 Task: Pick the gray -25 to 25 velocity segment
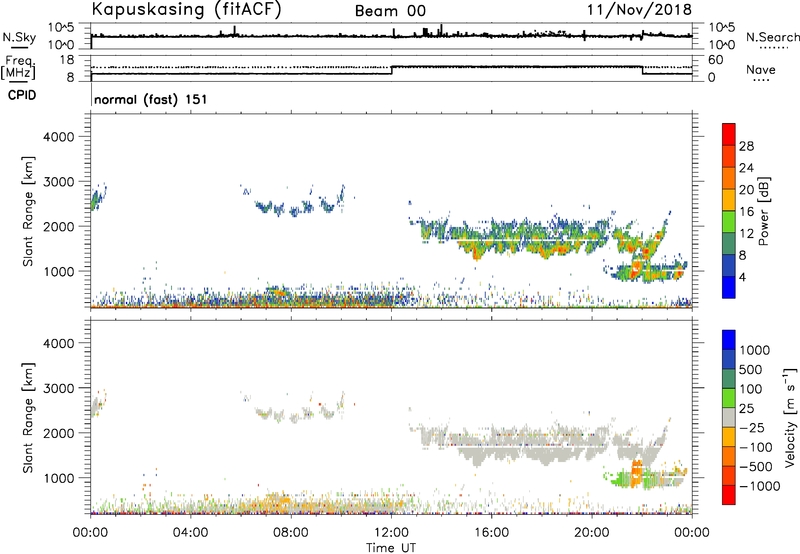click(729, 417)
